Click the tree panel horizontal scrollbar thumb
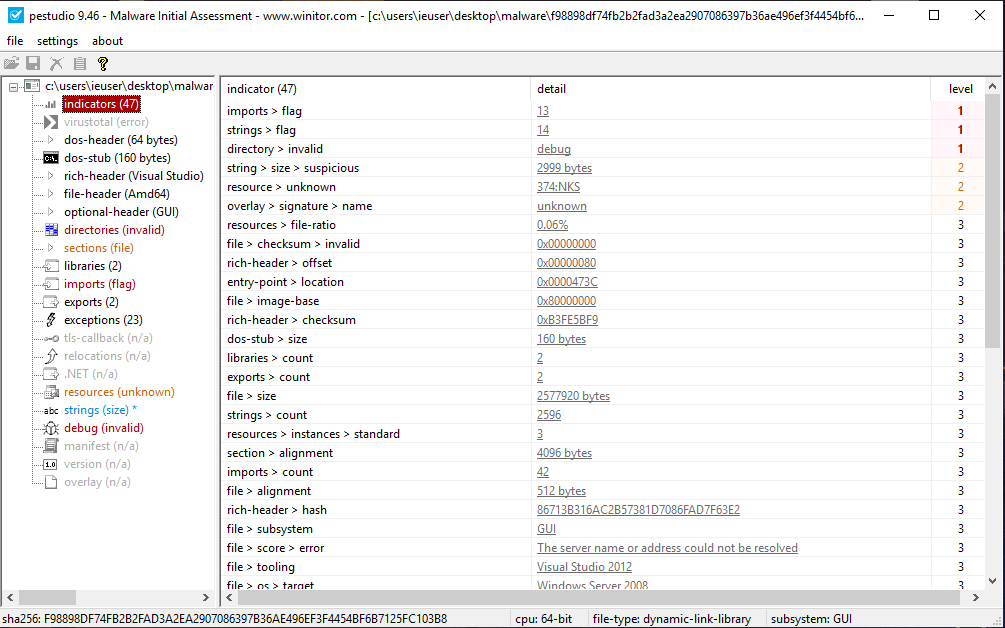 click(47, 597)
